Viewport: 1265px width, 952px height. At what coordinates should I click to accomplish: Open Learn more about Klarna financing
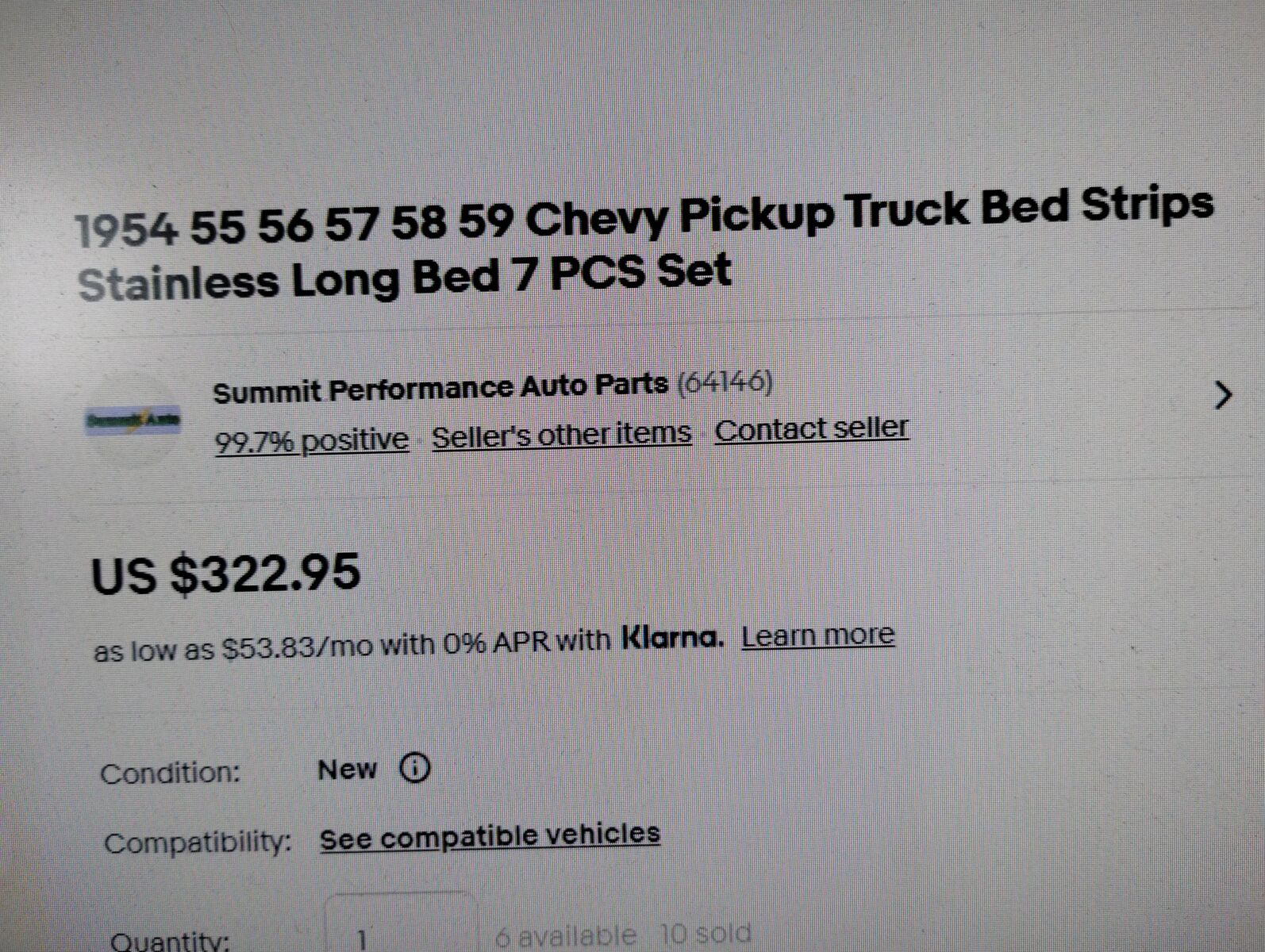[x=818, y=635]
